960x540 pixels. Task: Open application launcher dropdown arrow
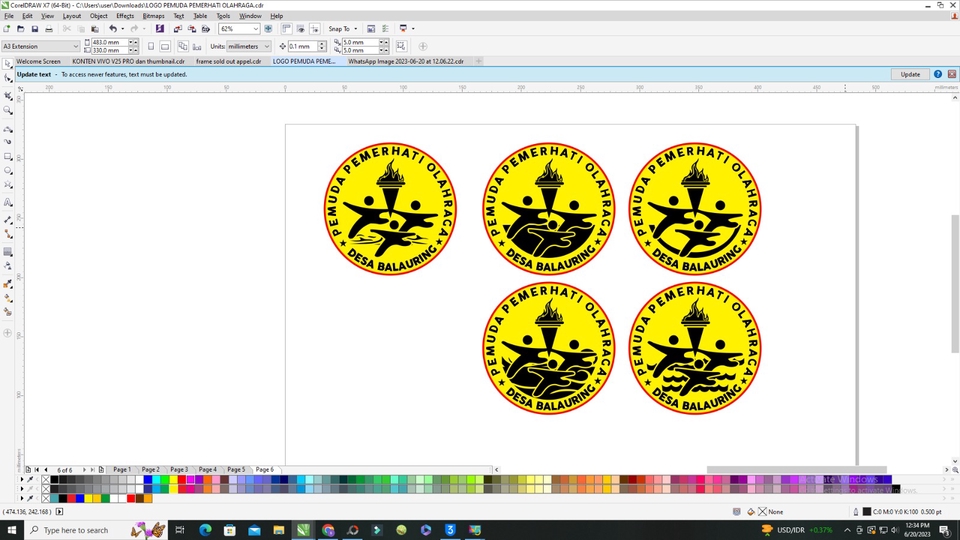click(413, 29)
